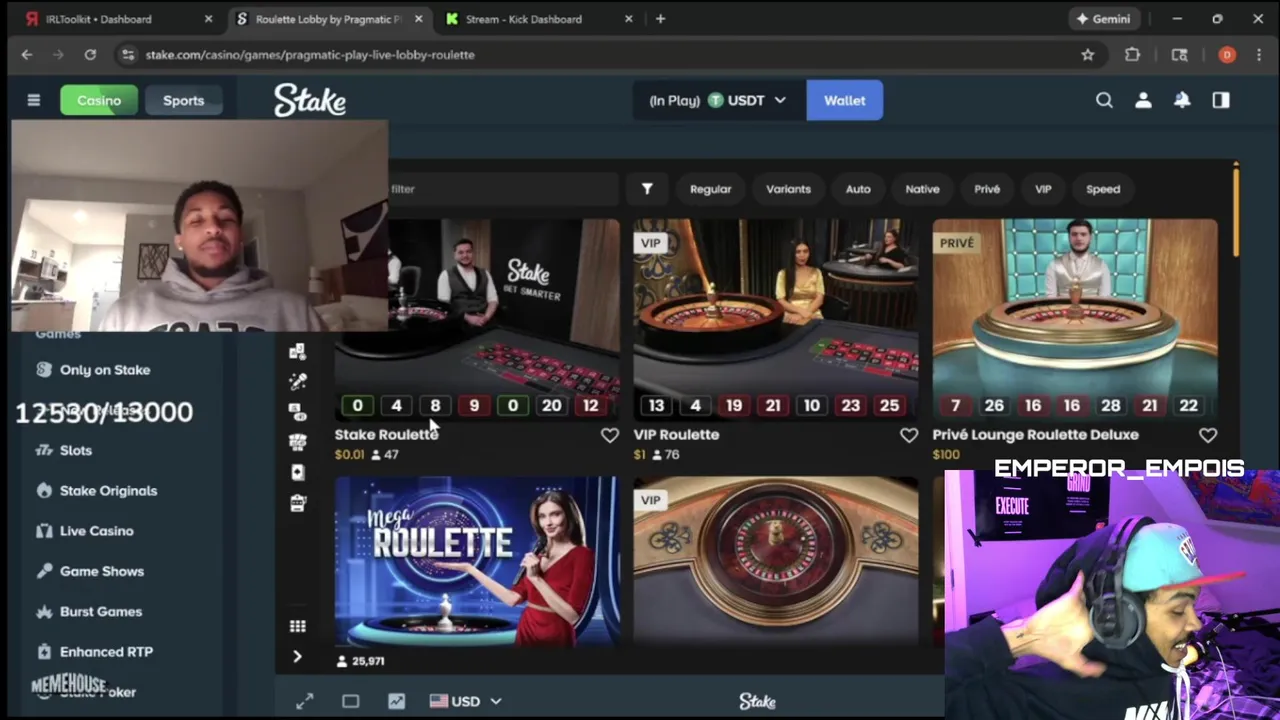The image size is (1280, 720).
Task: Favorite Stake Roulette with heart icon
Action: 609,435
